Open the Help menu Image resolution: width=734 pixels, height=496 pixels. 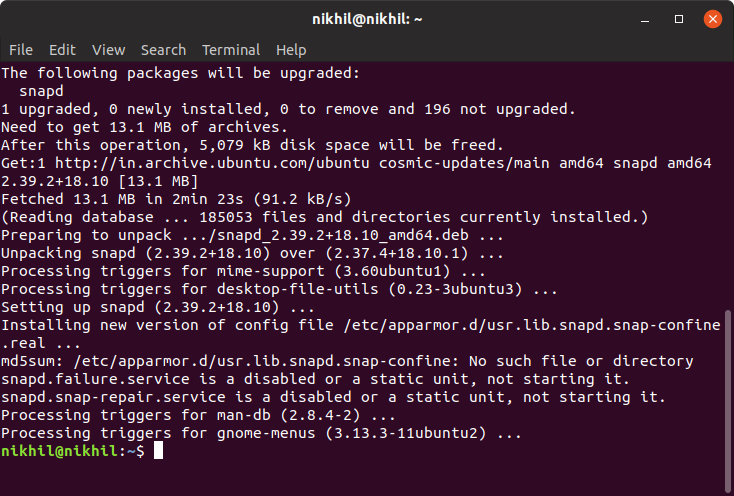pos(291,50)
